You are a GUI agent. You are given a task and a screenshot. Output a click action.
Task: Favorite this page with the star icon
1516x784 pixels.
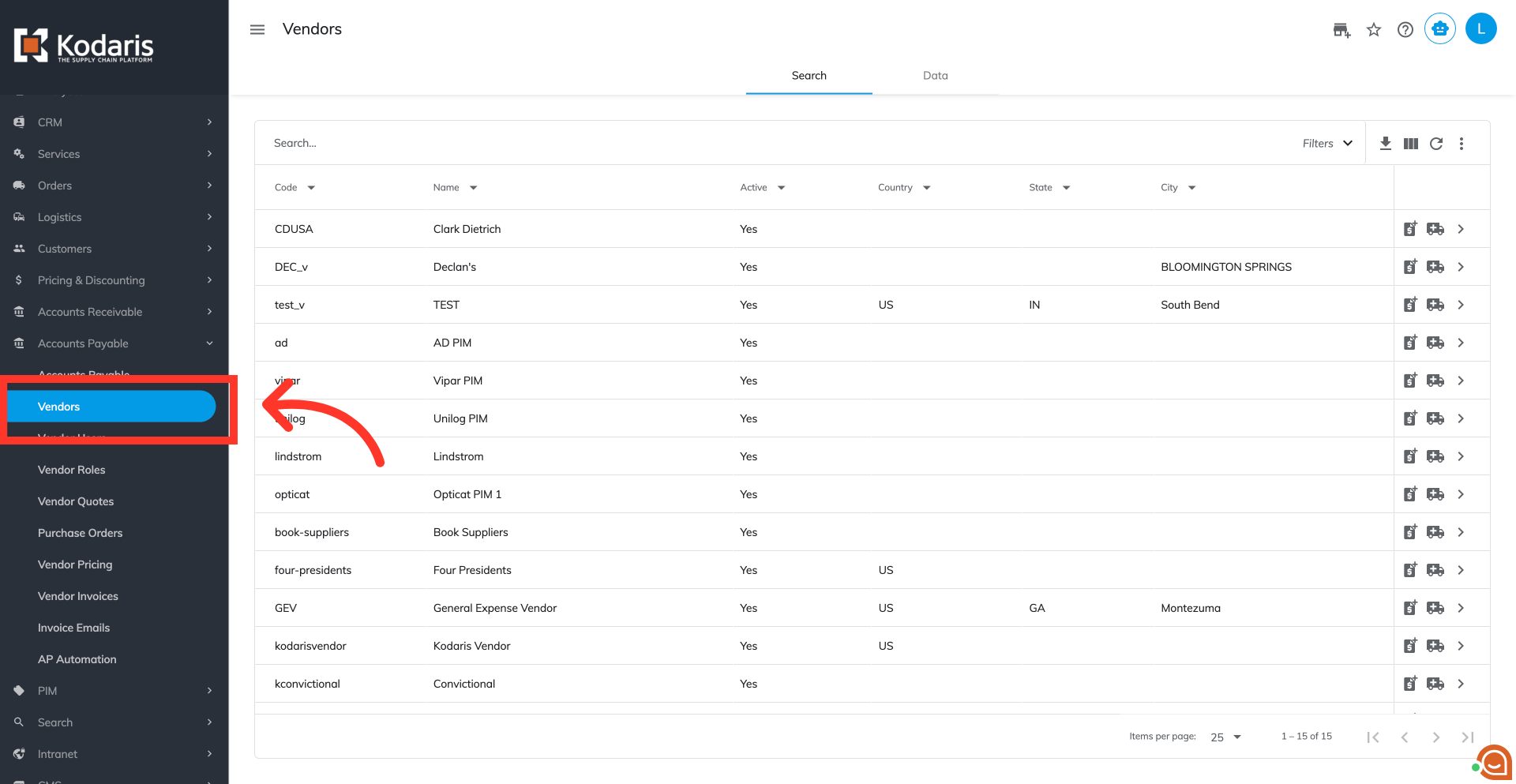click(x=1374, y=30)
